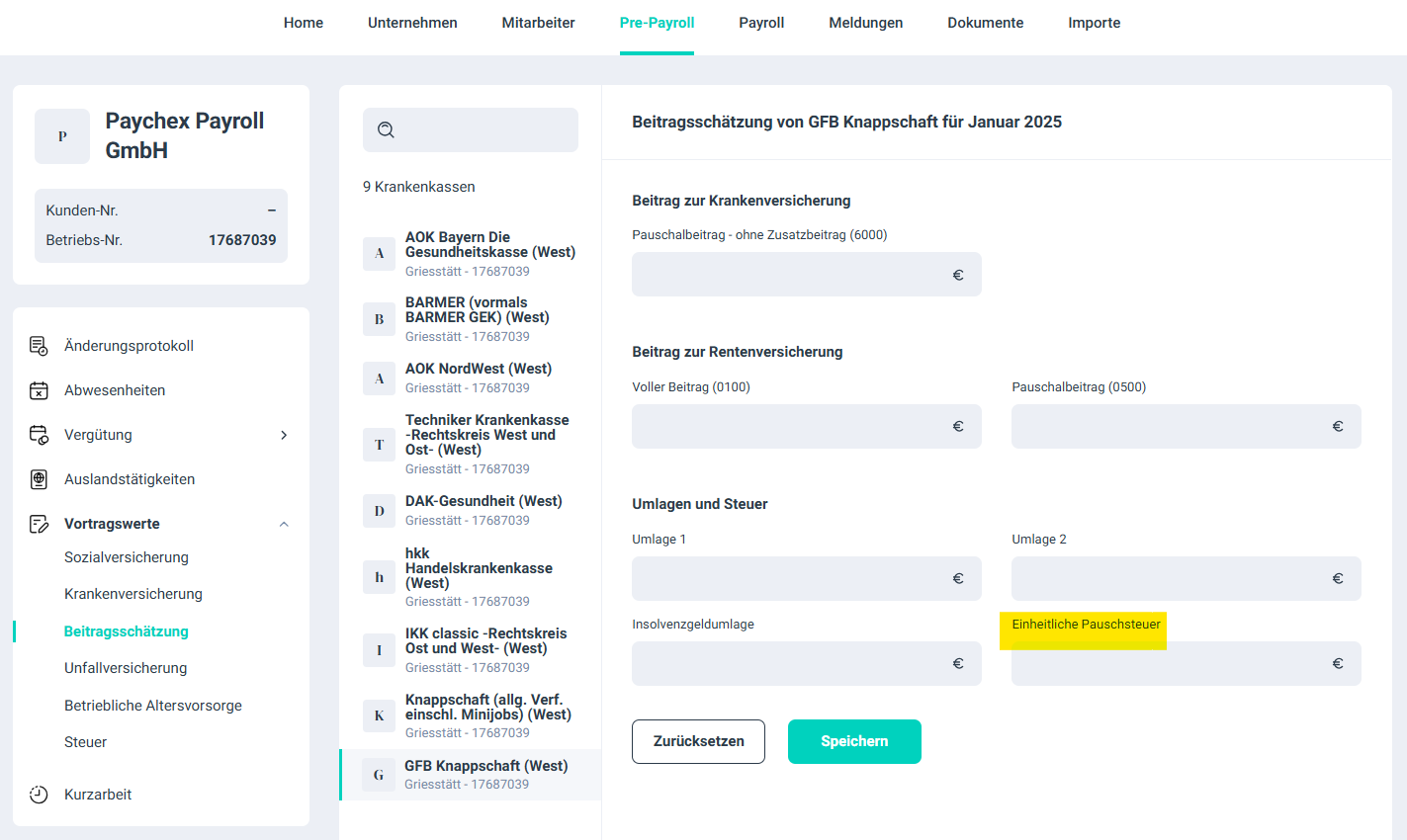
Task: Click the Vergütung sidebar icon
Action: [39, 435]
